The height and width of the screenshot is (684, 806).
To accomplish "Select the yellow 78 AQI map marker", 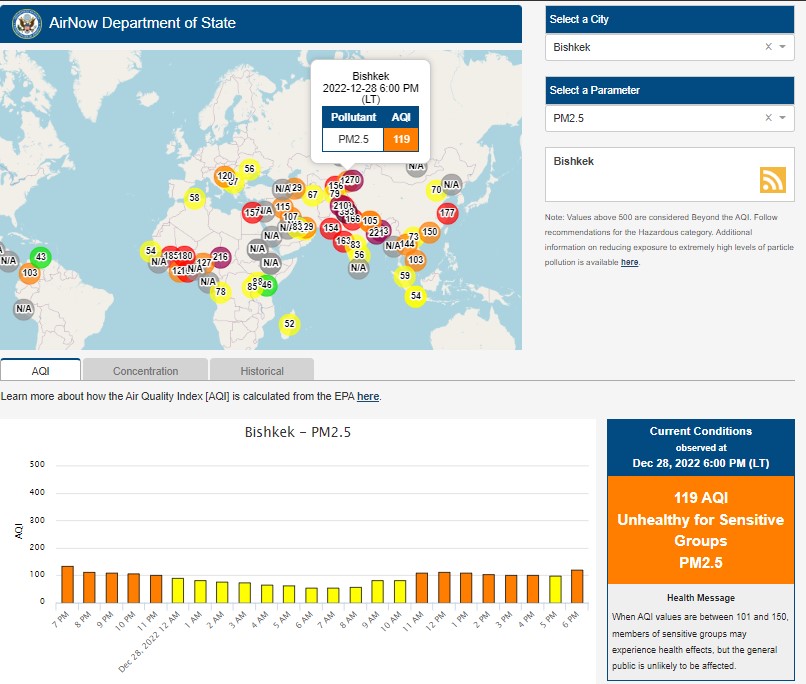I will [221, 291].
